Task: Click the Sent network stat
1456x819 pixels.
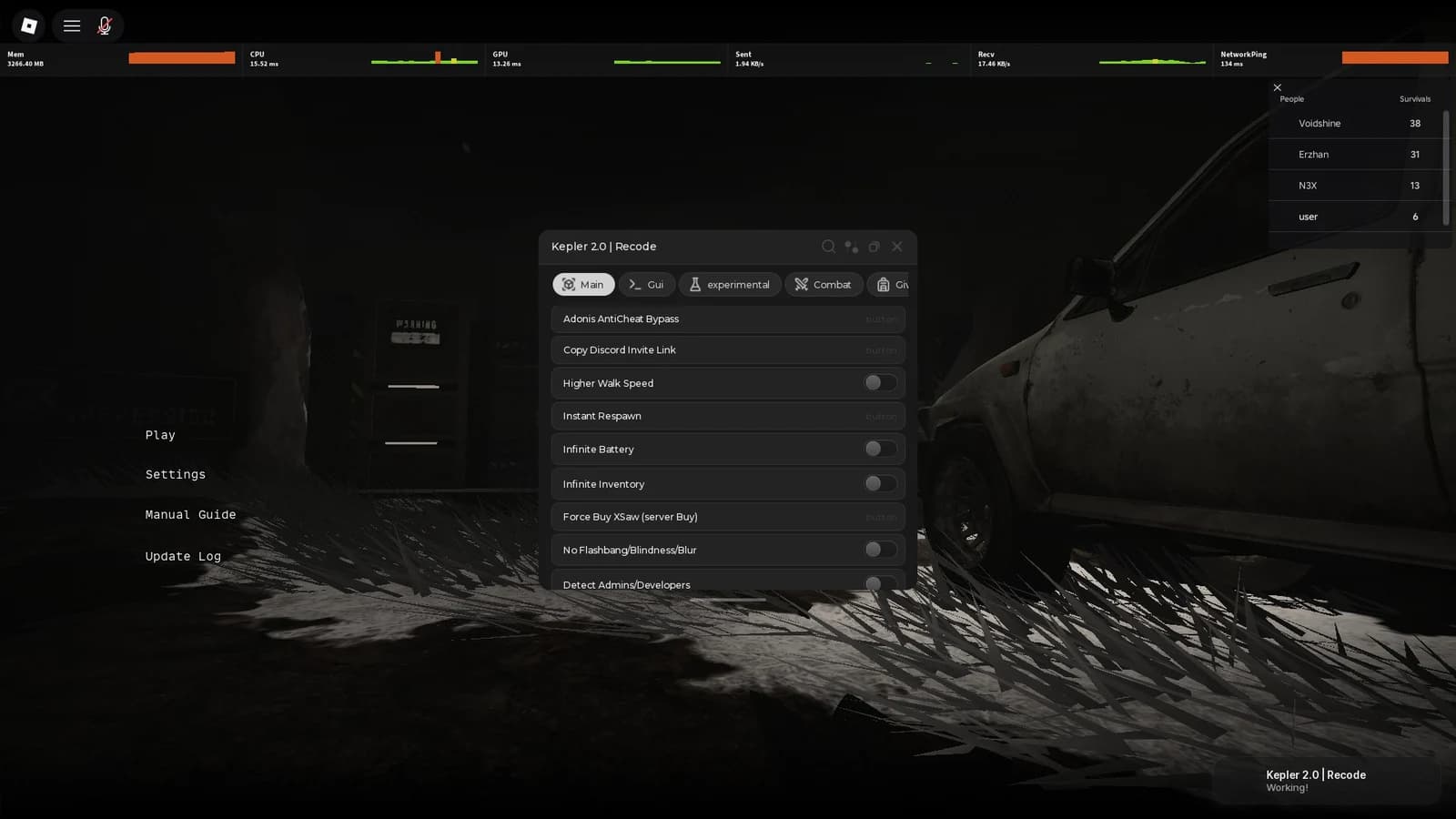Action: pyautogui.click(x=849, y=59)
